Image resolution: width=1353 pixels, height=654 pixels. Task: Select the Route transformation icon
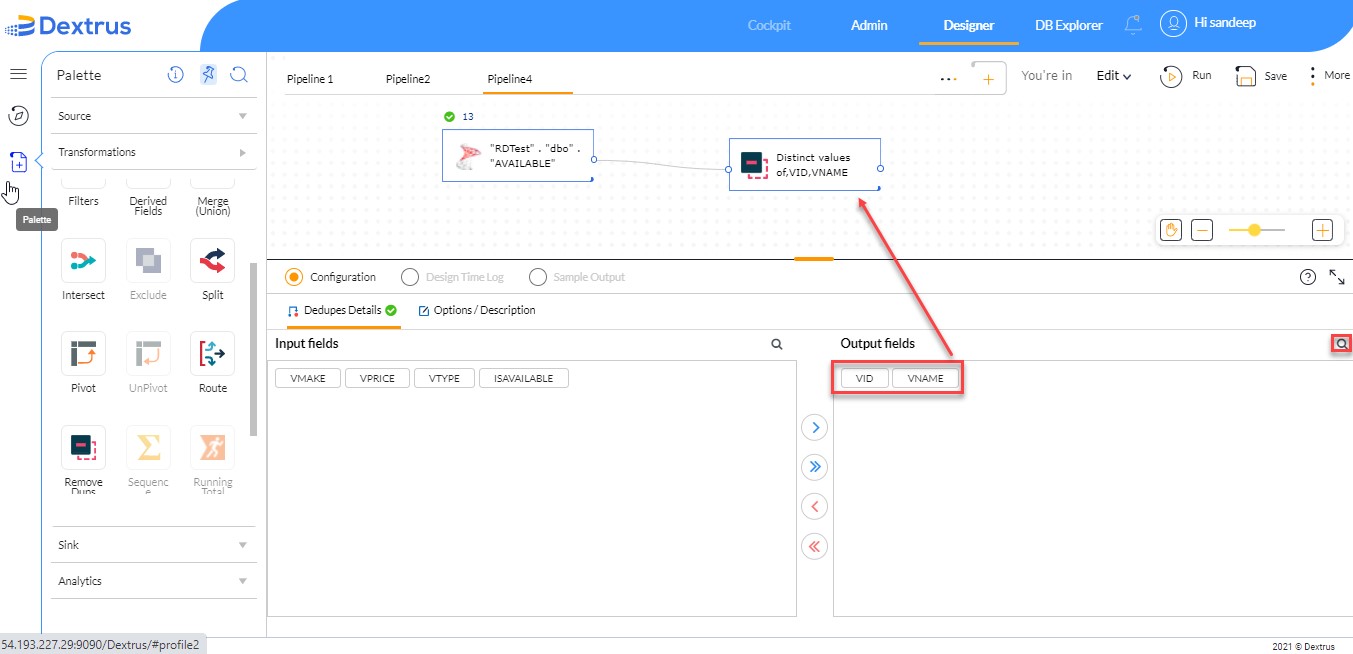[x=212, y=354]
